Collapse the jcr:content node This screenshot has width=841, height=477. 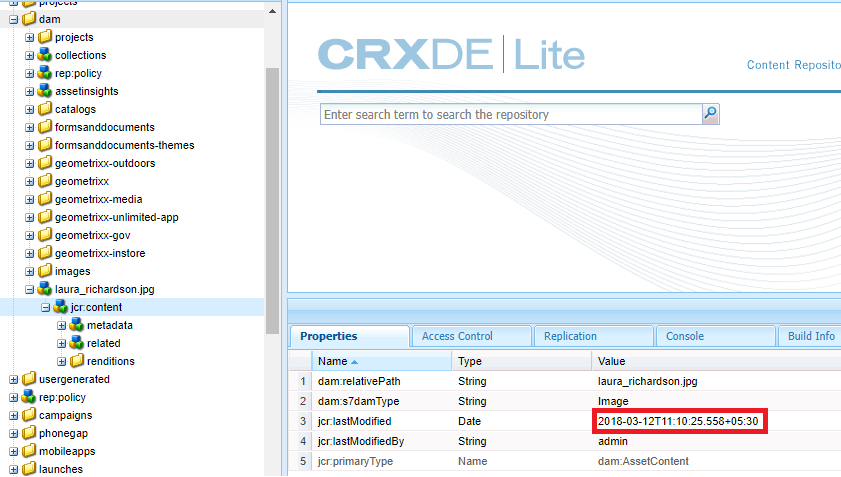click(46, 307)
